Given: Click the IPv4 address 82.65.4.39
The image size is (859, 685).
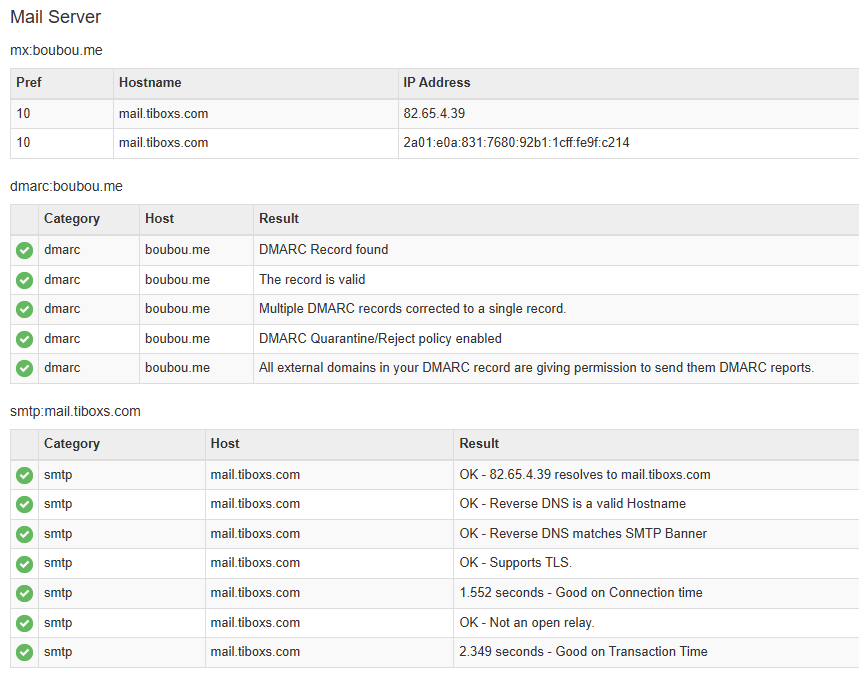Looking at the screenshot, I should point(434,113).
